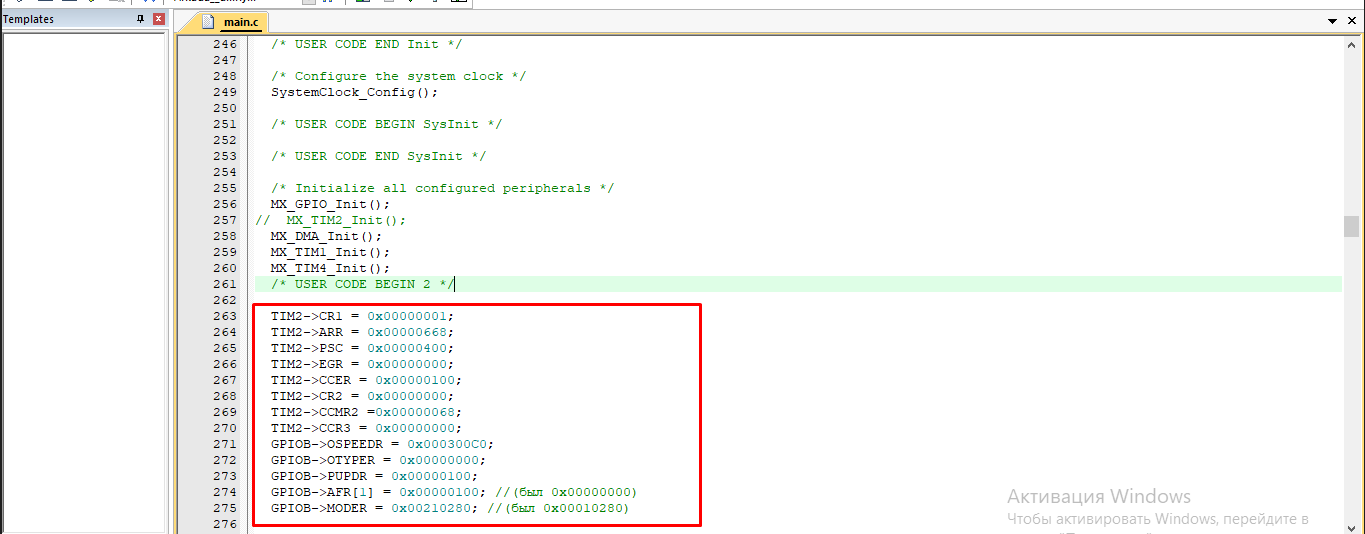Screen dimensions: 1365x534
Task: Click line number 263 in the gutter
Action: tap(225, 316)
